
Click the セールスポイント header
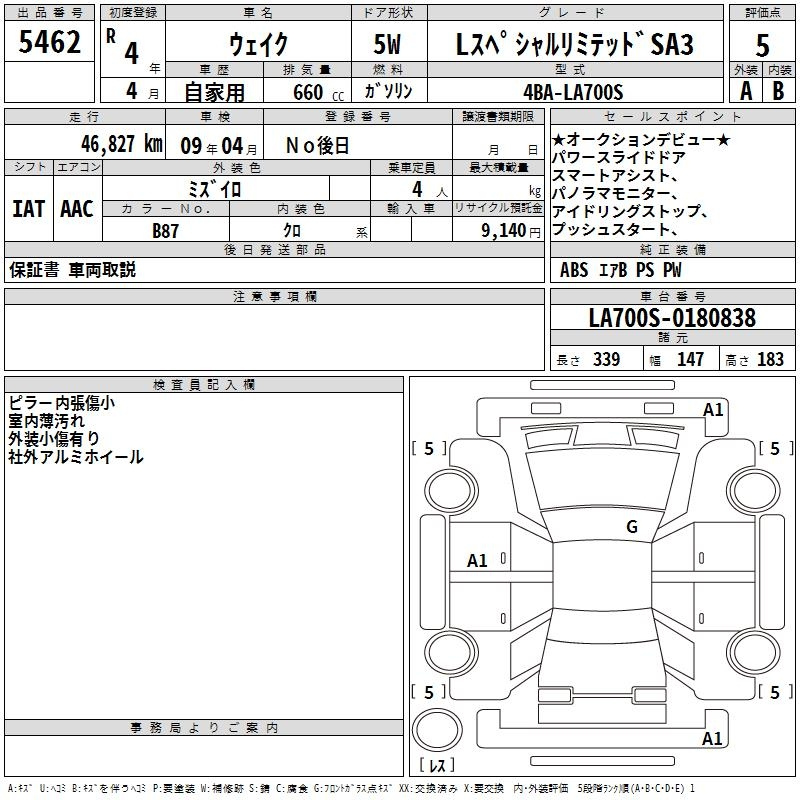[x=672, y=116]
